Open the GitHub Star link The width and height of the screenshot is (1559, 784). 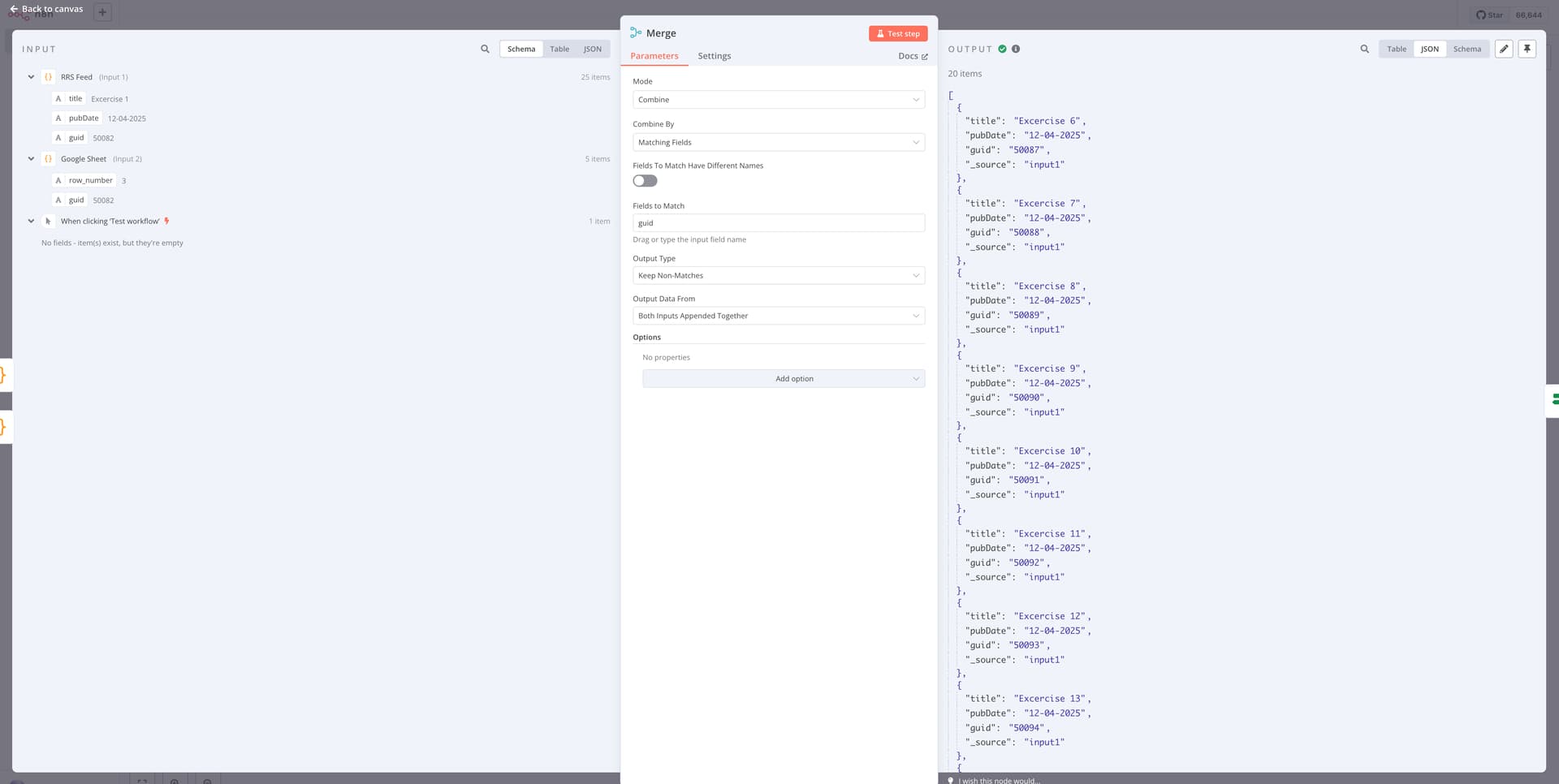[x=1489, y=15]
